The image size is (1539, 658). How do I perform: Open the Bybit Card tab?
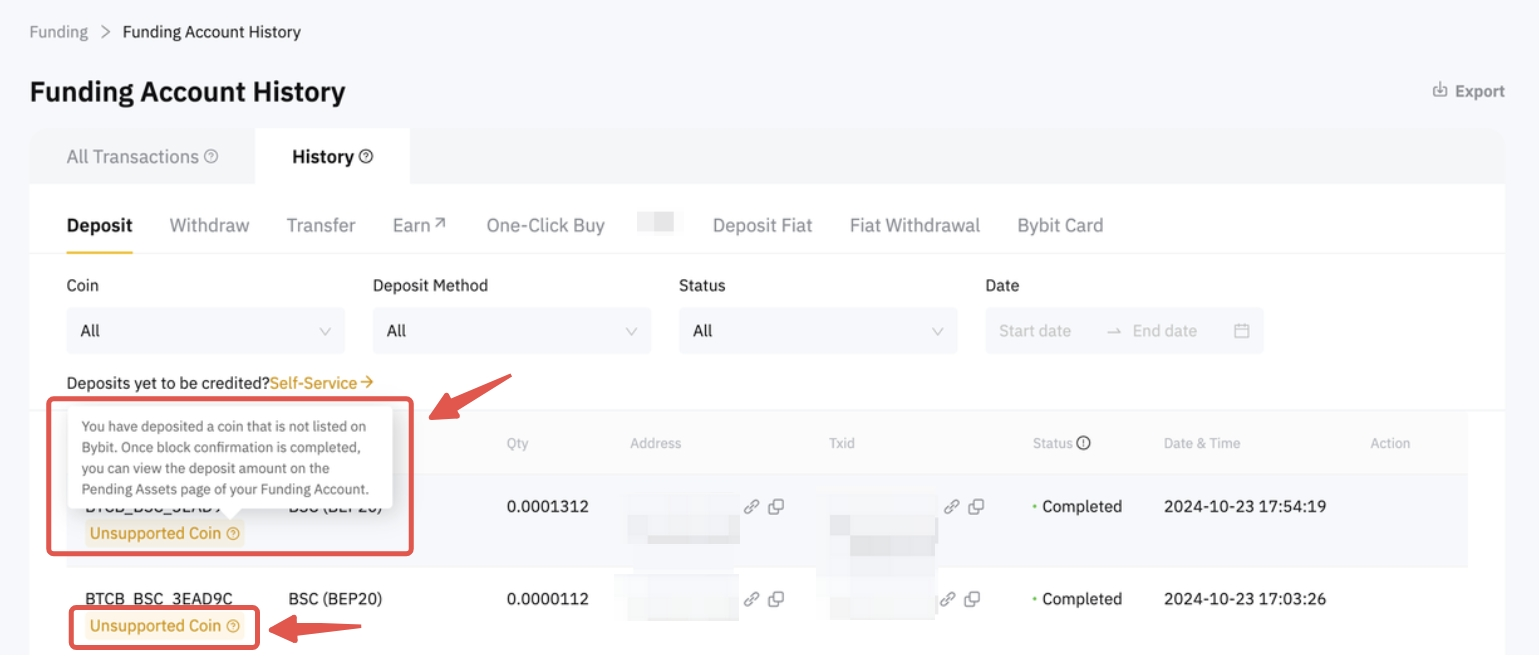[x=1060, y=225]
